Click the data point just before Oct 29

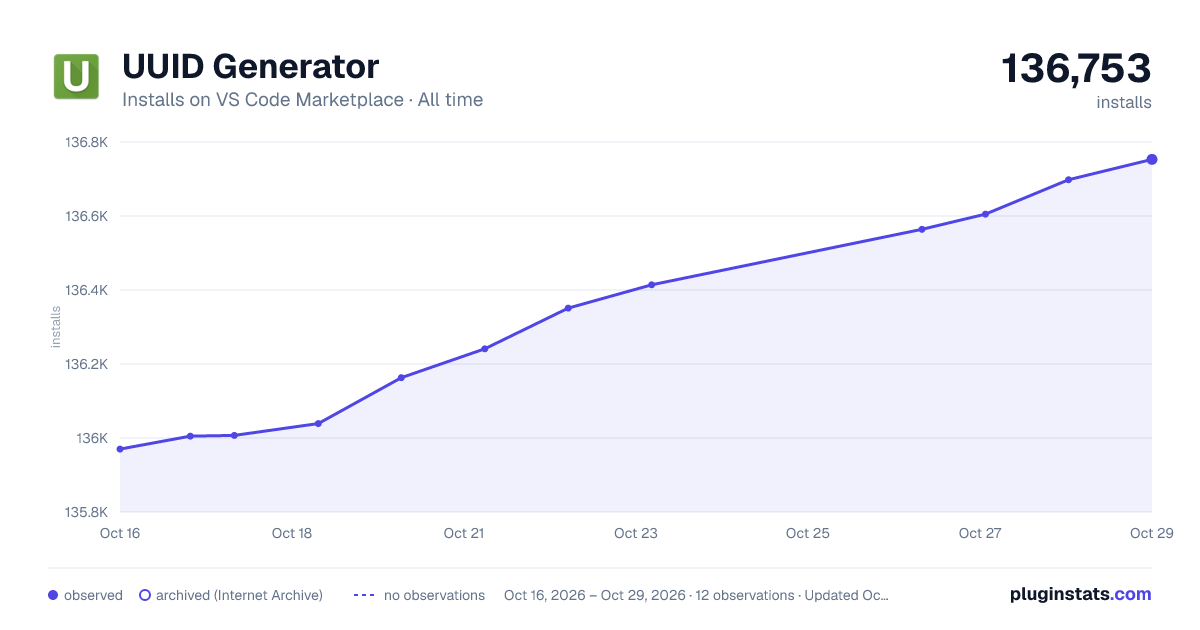point(1069,180)
